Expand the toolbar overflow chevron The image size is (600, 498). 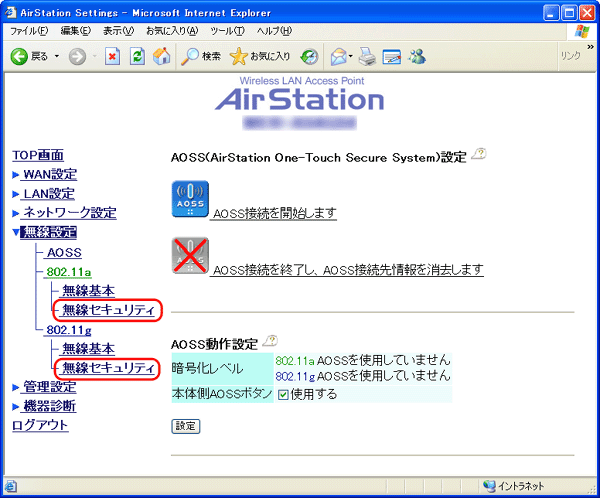pyautogui.click(x=590, y=47)
